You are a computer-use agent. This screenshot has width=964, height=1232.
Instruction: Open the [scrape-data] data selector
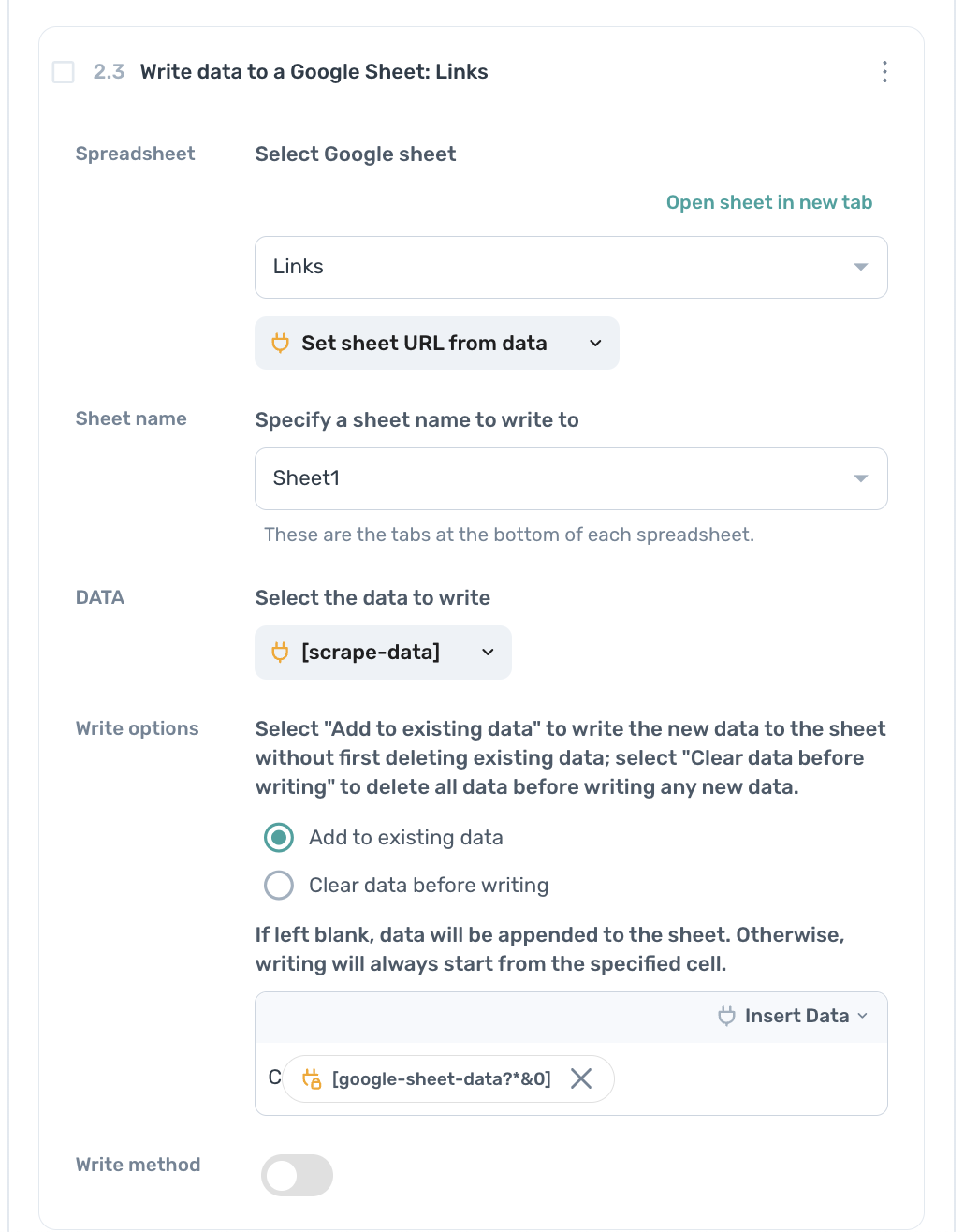(383, 653)
